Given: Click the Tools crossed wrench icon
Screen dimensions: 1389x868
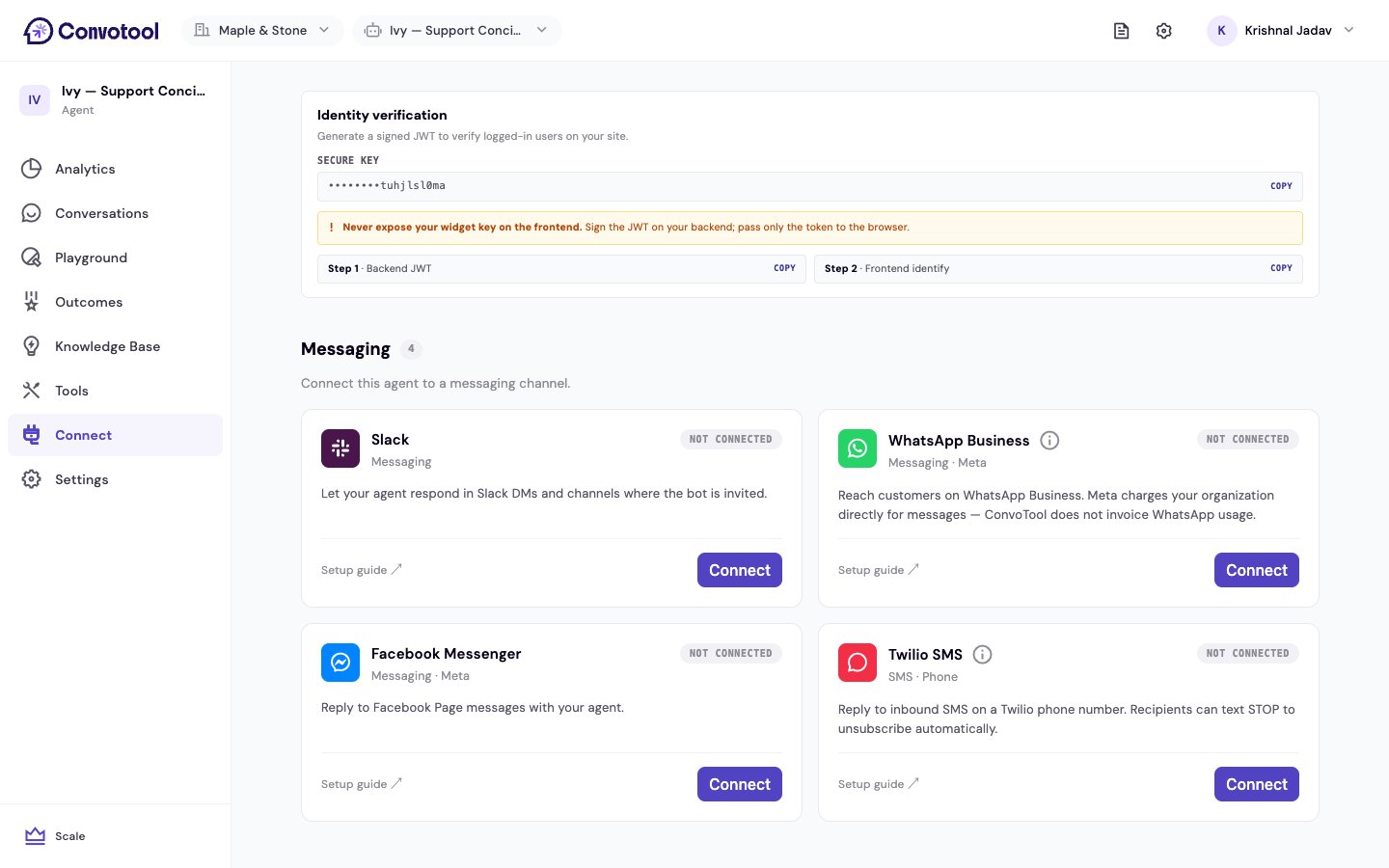Looking at the screenshot, I should tap(32, 391).
